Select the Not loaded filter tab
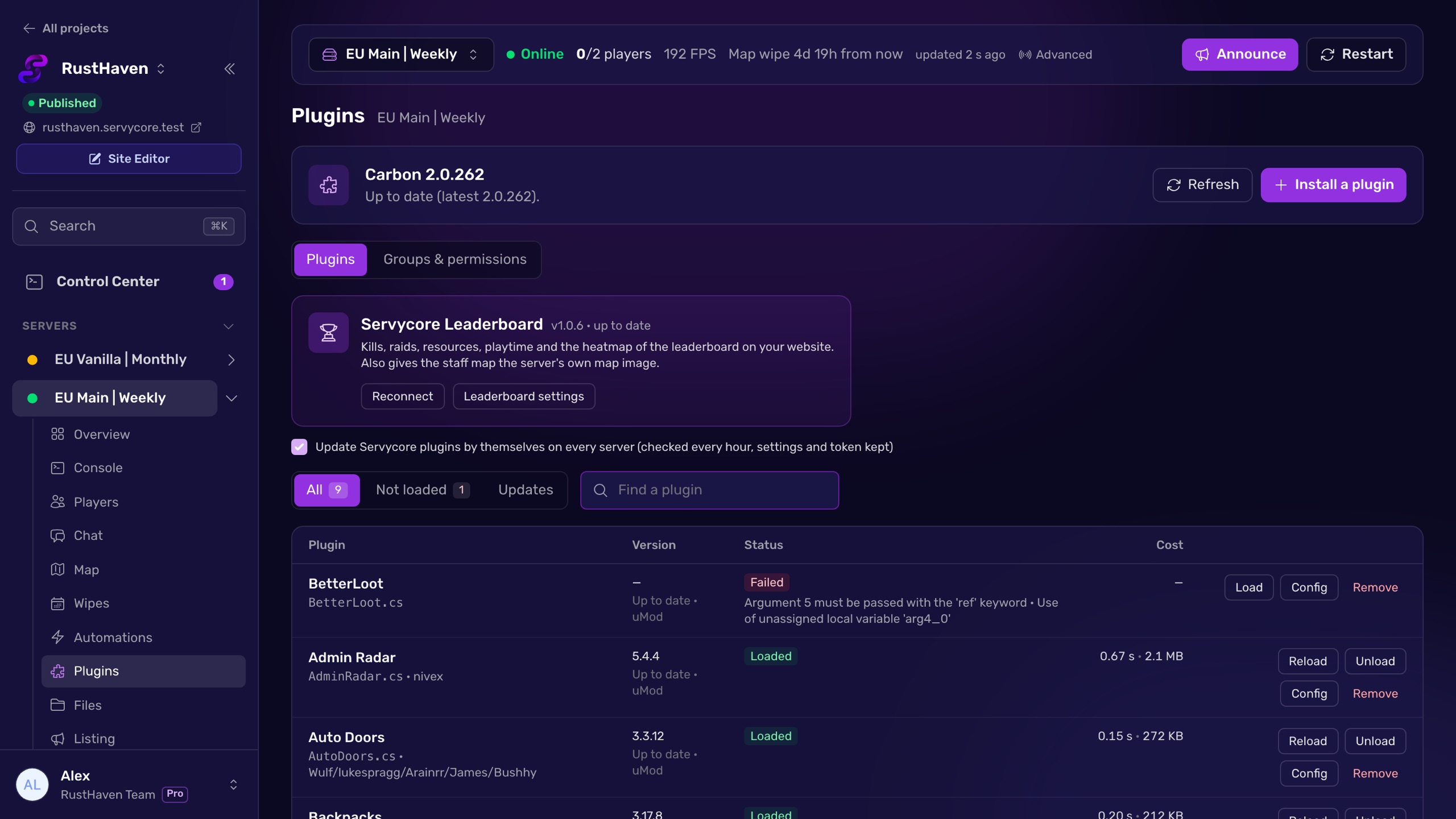The height and width of the screenshot is (819, 1456). [x=422, y=490]
